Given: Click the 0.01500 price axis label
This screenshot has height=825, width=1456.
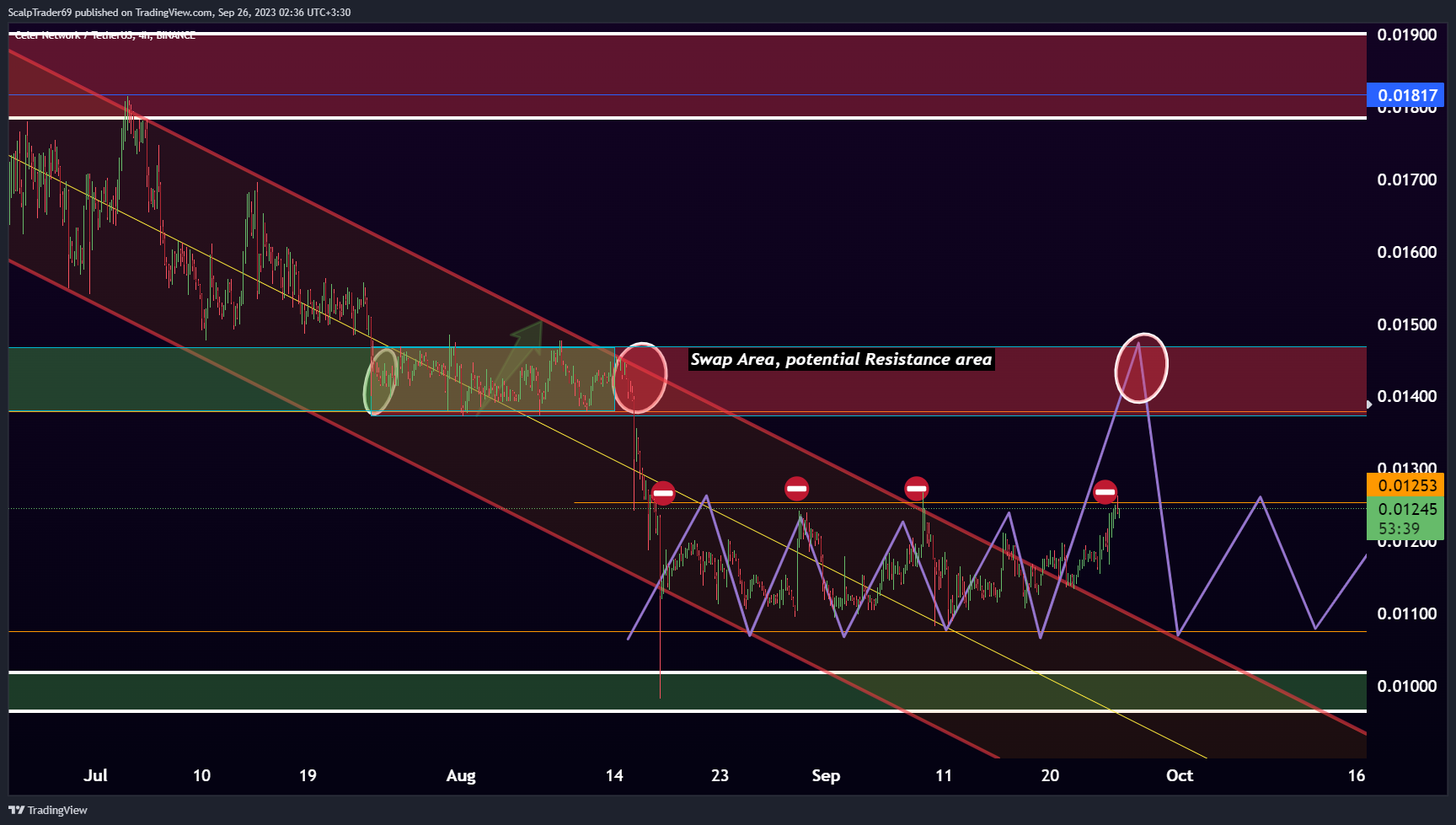Looking at the screenshot, I should coord(1406,324).
